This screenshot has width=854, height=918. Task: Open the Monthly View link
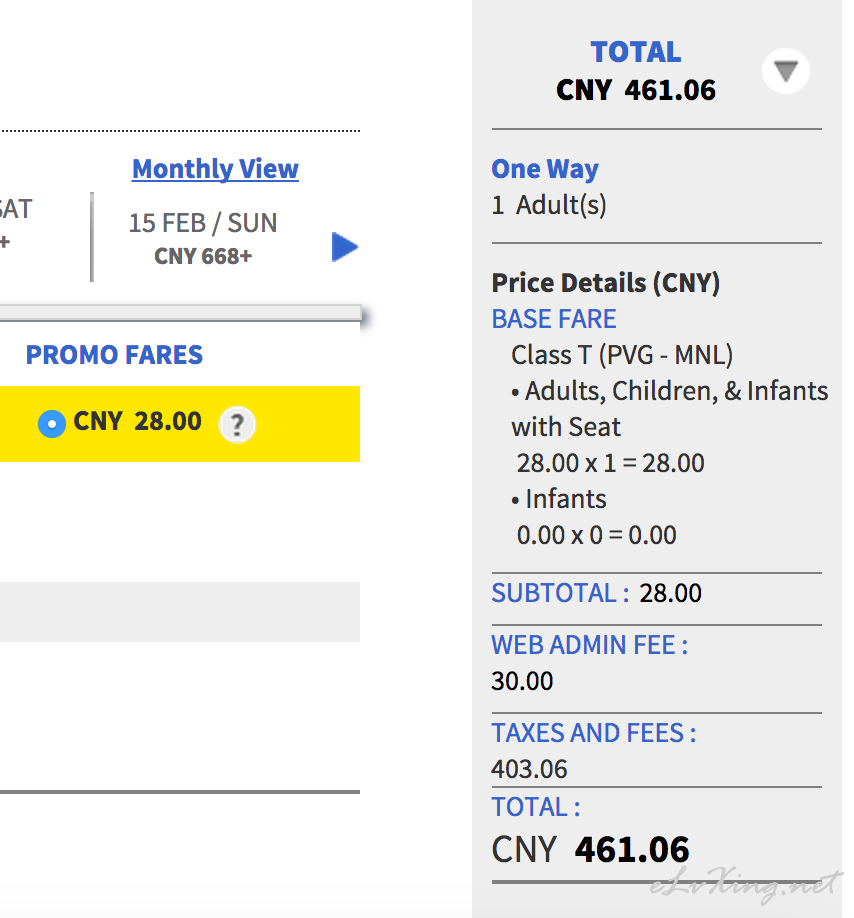pos(215,169)
